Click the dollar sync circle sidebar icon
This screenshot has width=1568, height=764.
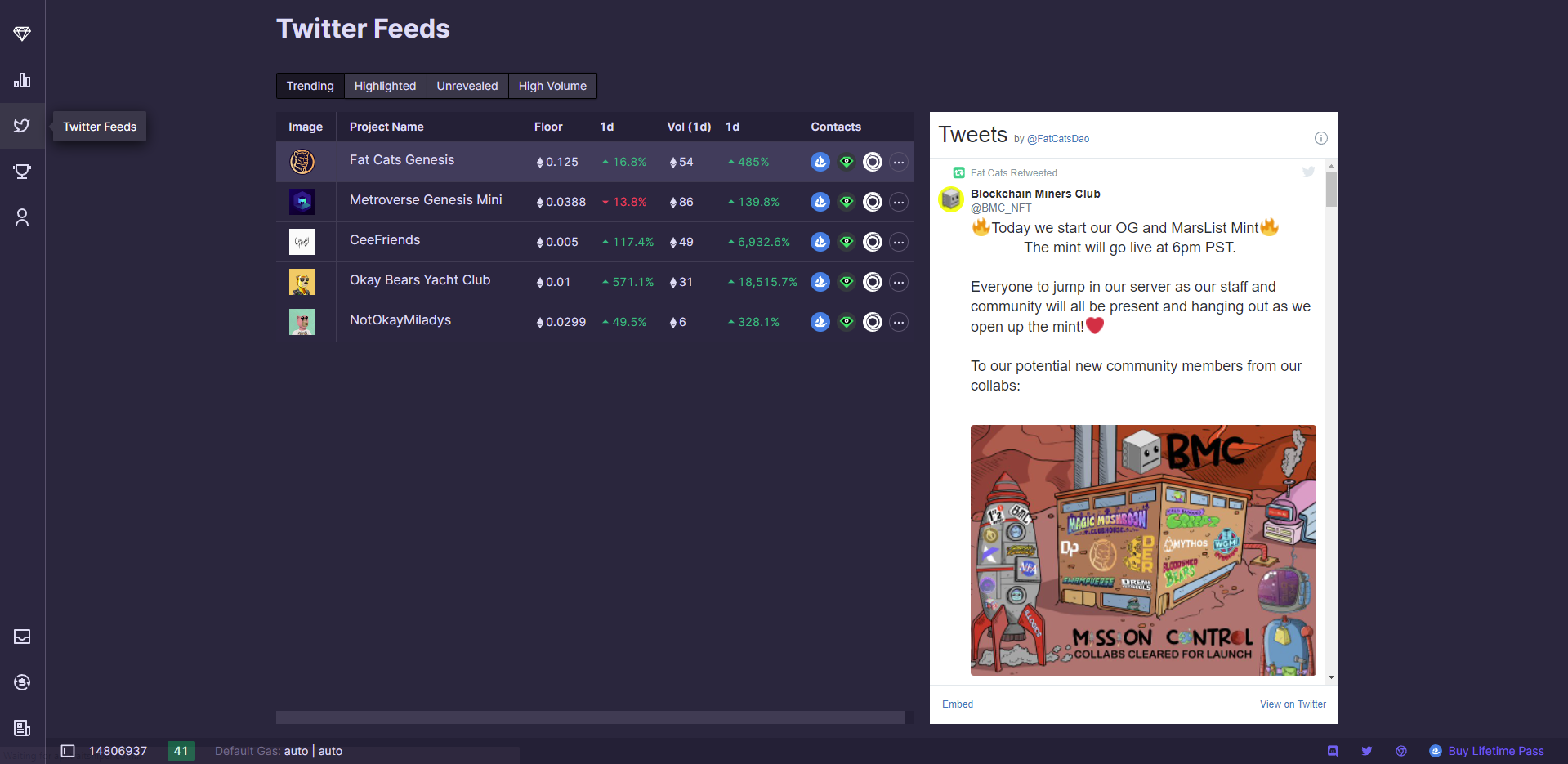[22, 682]
